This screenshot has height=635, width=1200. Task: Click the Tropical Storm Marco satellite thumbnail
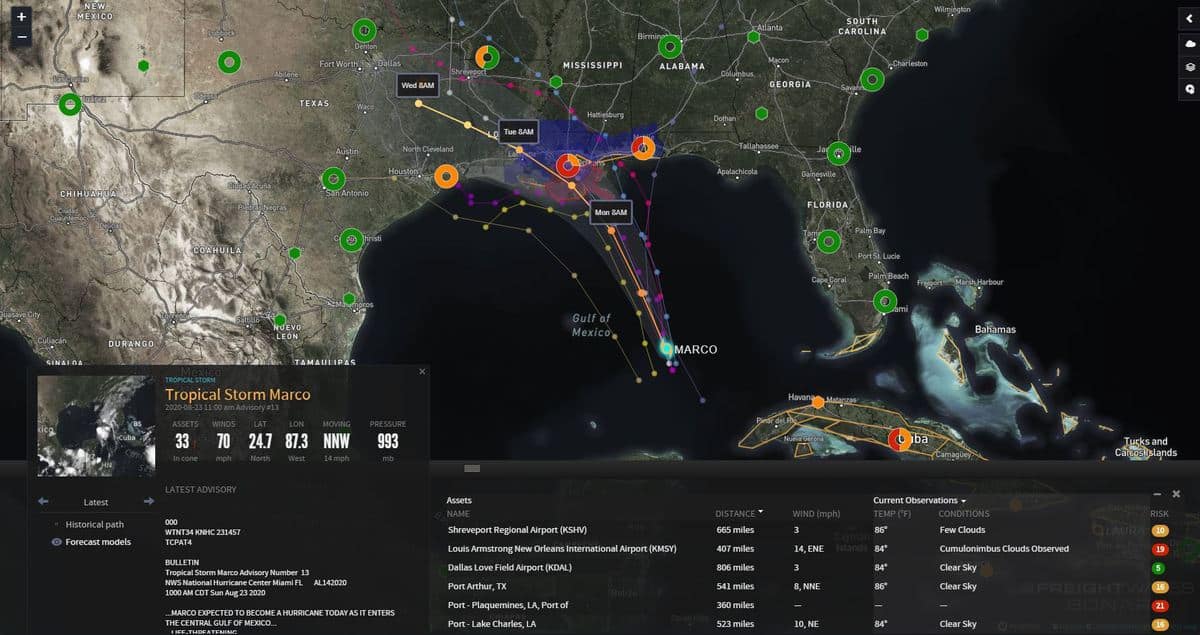click(96, 426)
